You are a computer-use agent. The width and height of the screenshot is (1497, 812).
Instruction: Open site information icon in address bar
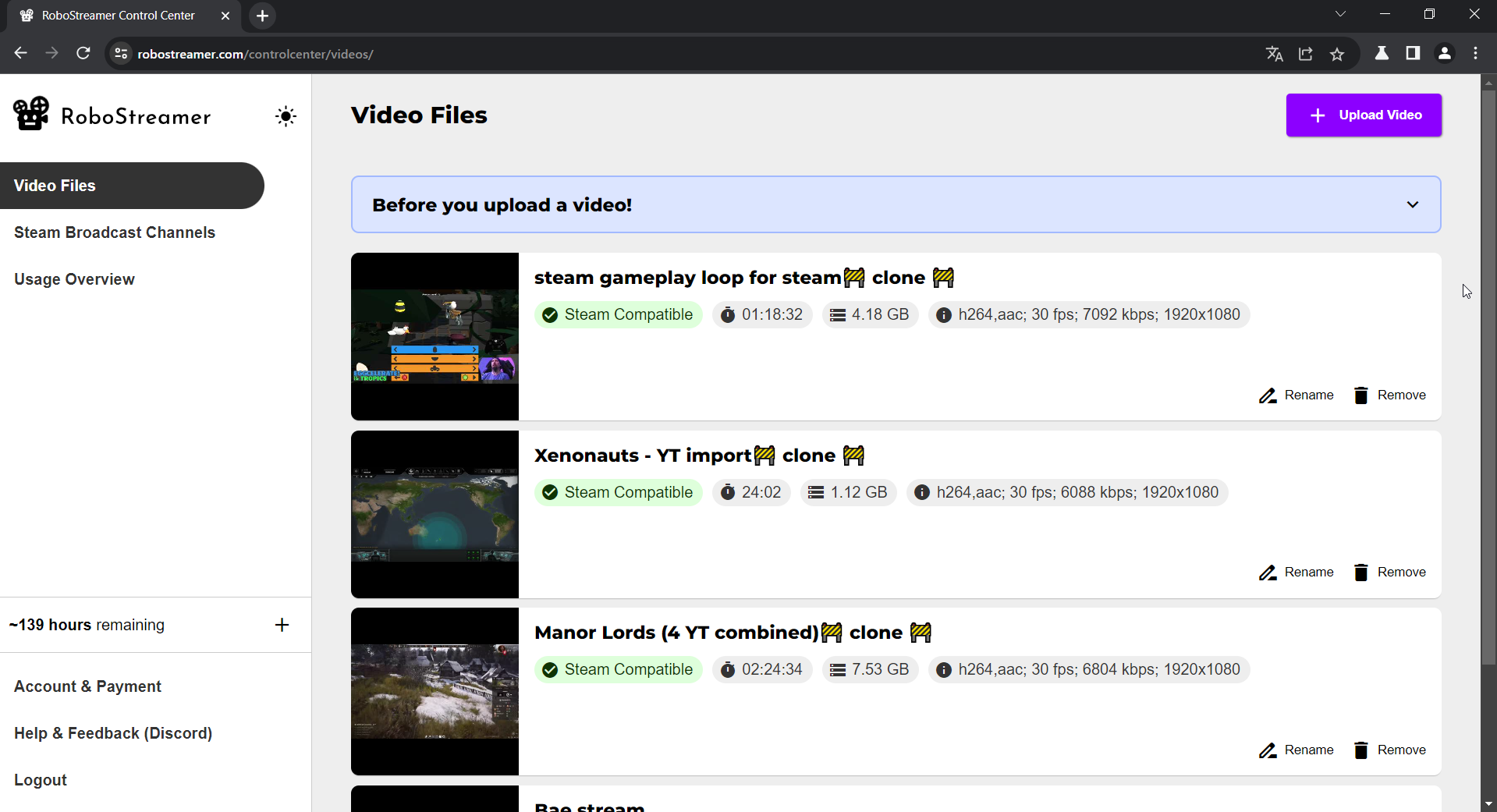click(121, 53)
